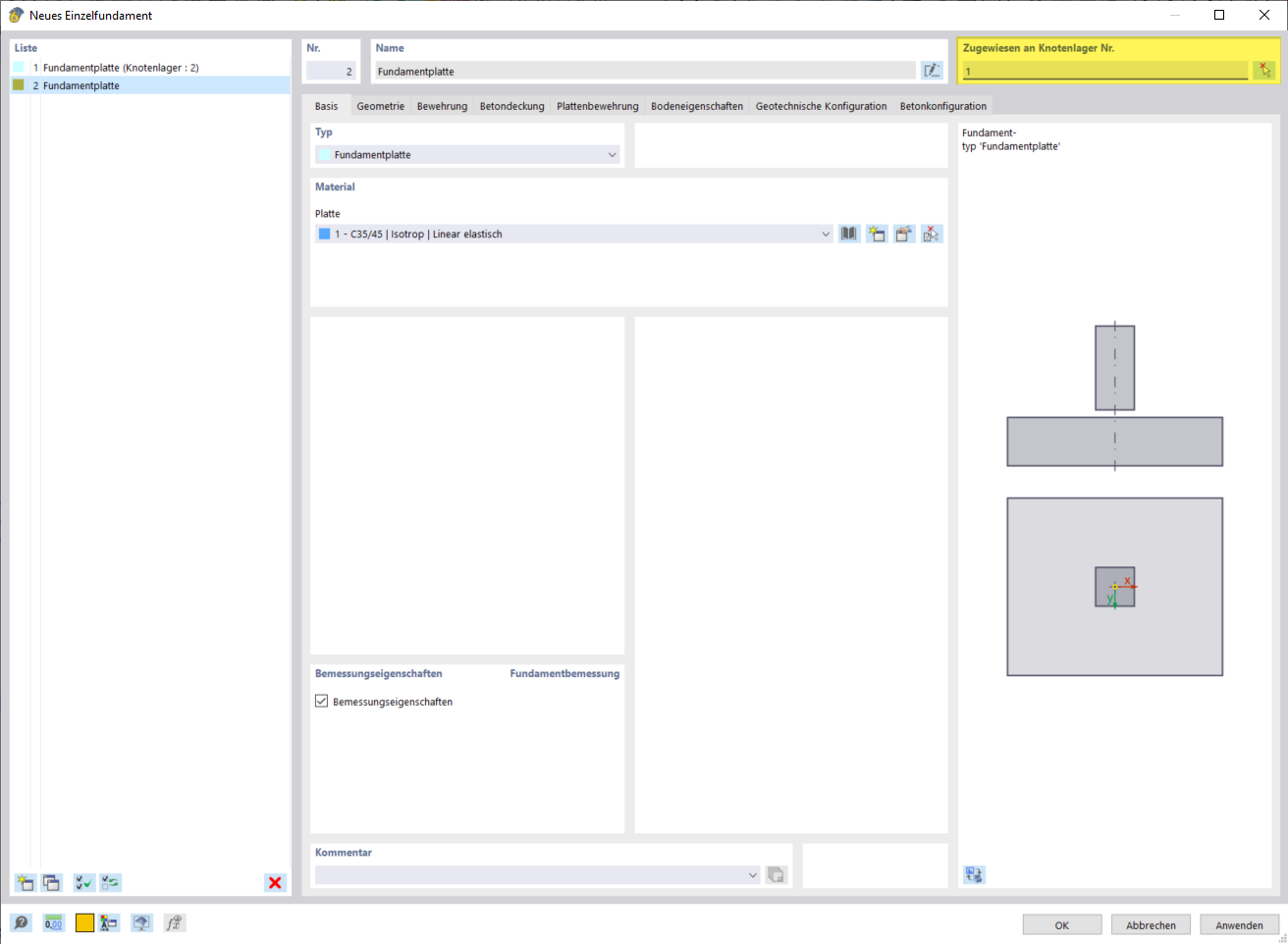Delete selected foundation red X icon

[275, 883]
